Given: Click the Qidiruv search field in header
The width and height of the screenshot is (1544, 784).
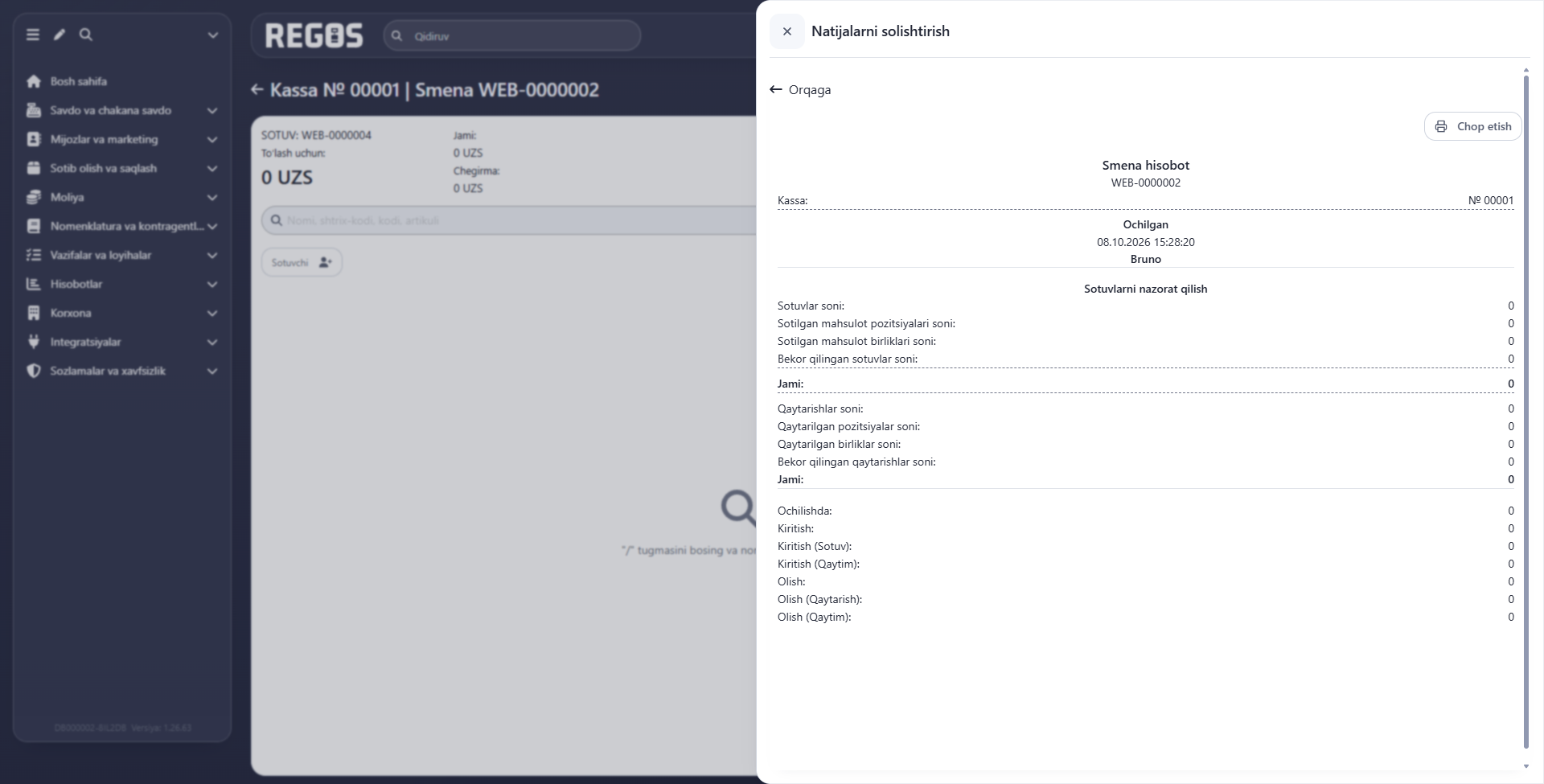Looking at the screenshot, I should click(x=512, y=36).
